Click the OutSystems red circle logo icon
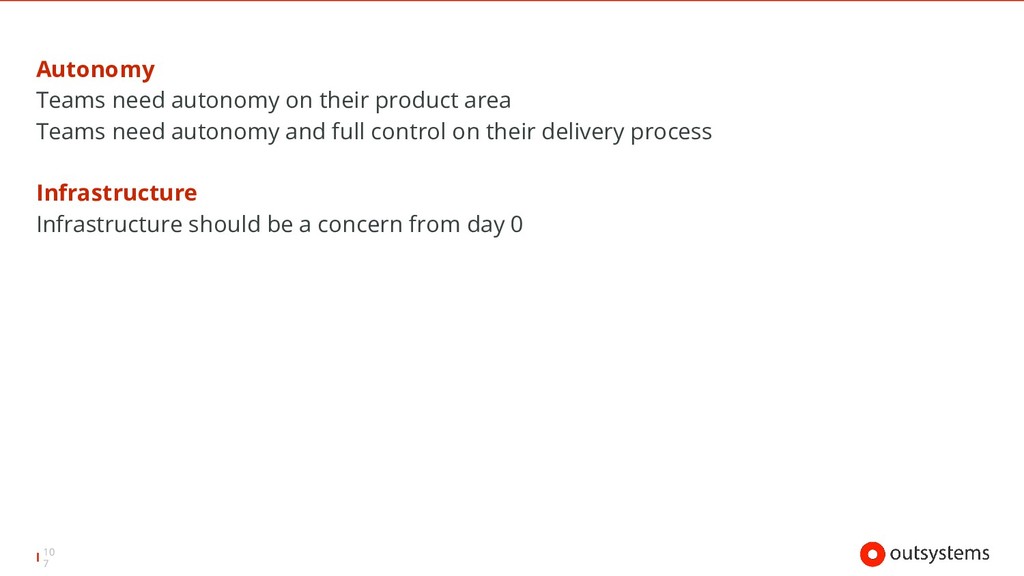 (x=872, y=554)
